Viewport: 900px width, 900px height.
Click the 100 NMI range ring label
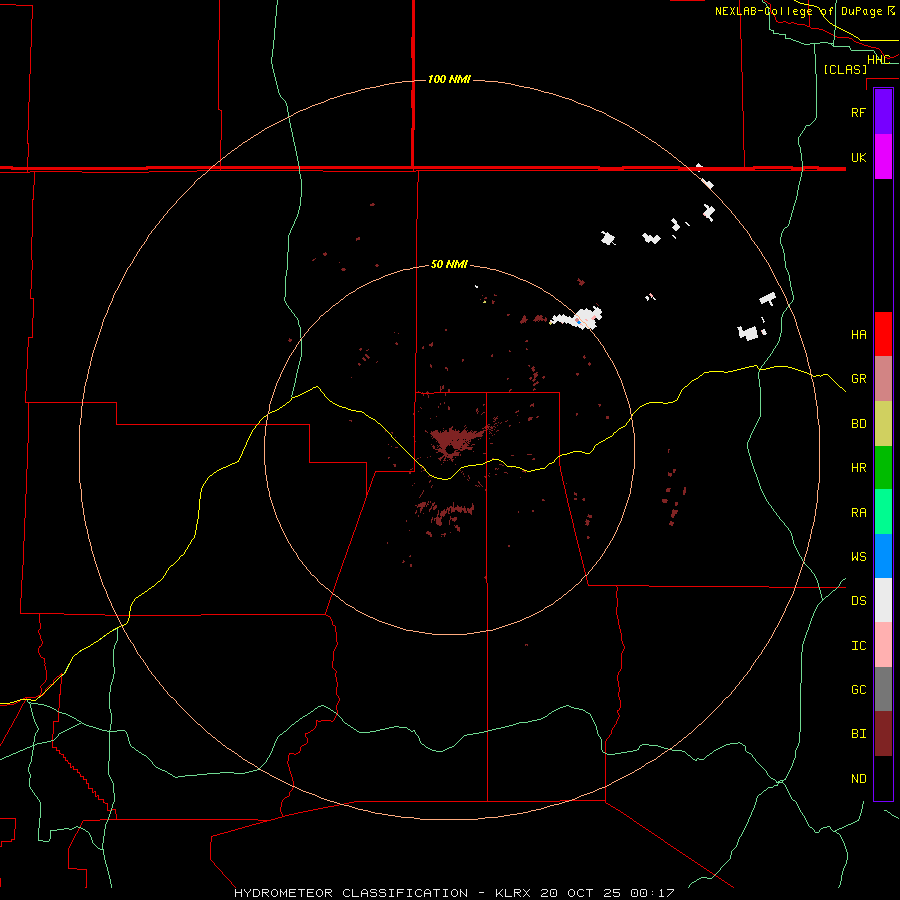[x=449, y=79]
